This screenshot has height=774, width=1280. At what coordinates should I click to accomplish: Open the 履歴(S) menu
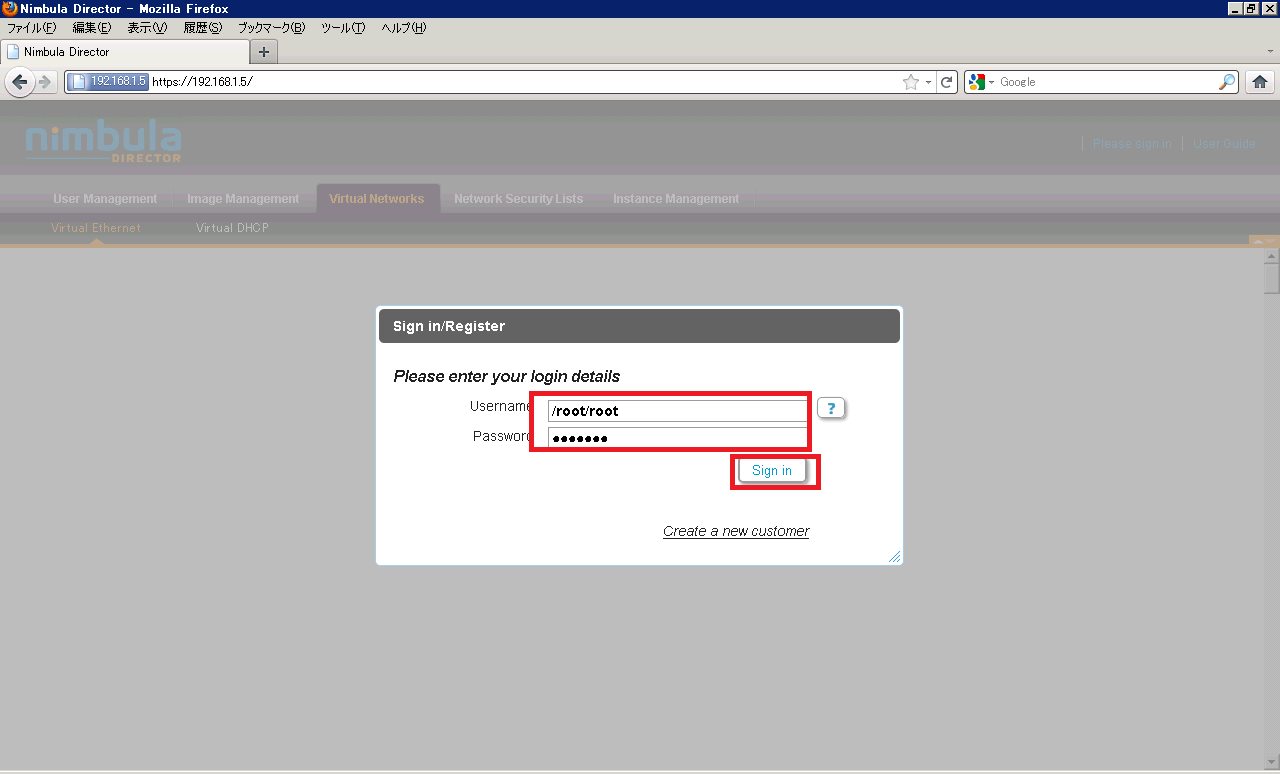point(202,28)
